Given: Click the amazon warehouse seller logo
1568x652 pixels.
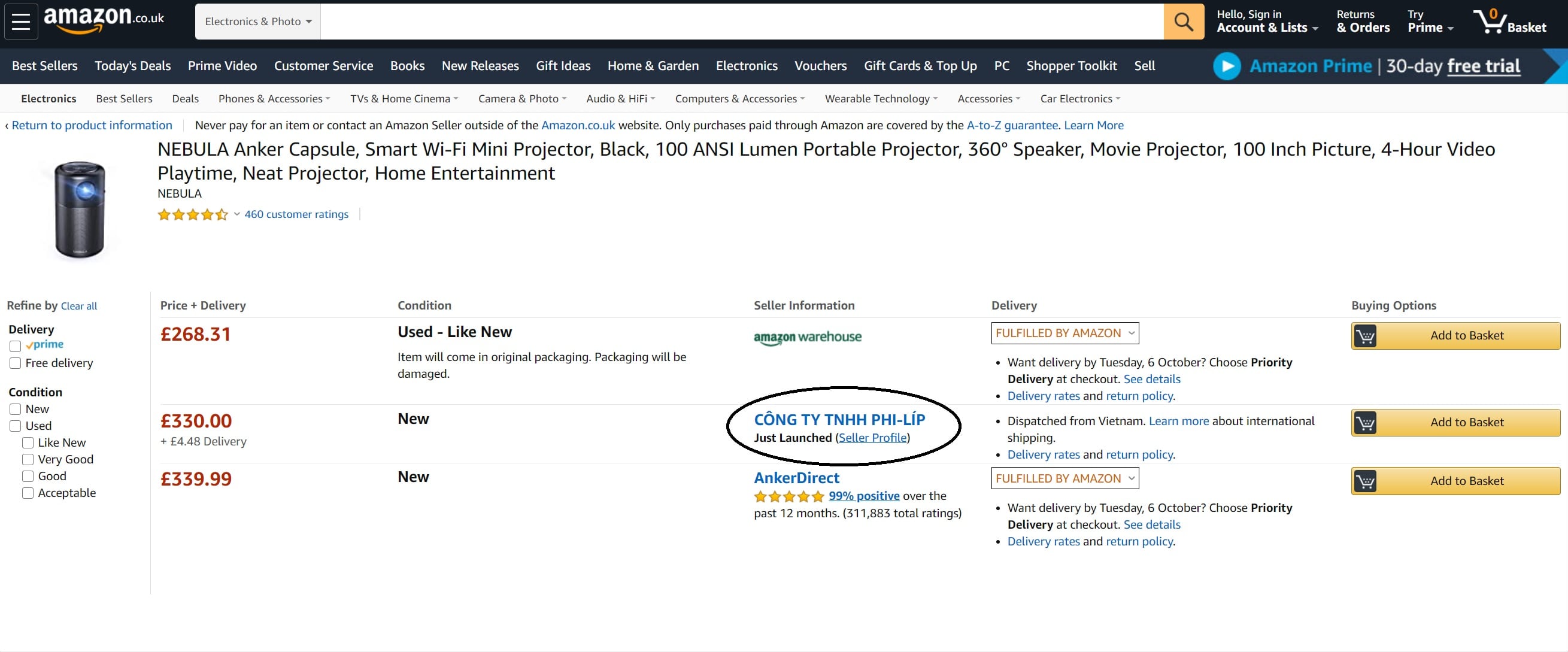Looking at the screenshot, I should (807, 337).
